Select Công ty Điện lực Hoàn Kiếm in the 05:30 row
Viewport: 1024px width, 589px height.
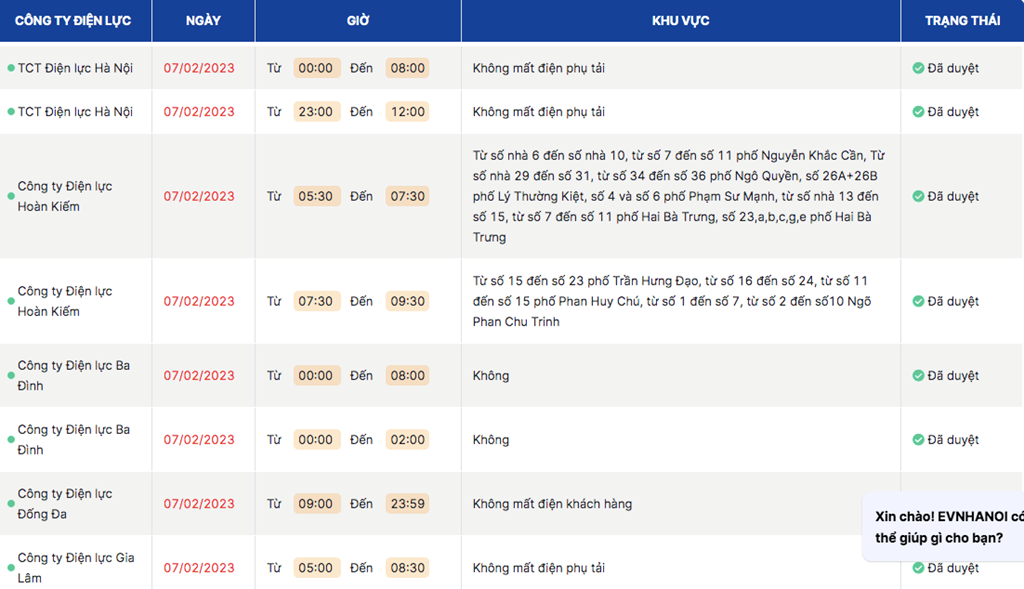(65, 196)
